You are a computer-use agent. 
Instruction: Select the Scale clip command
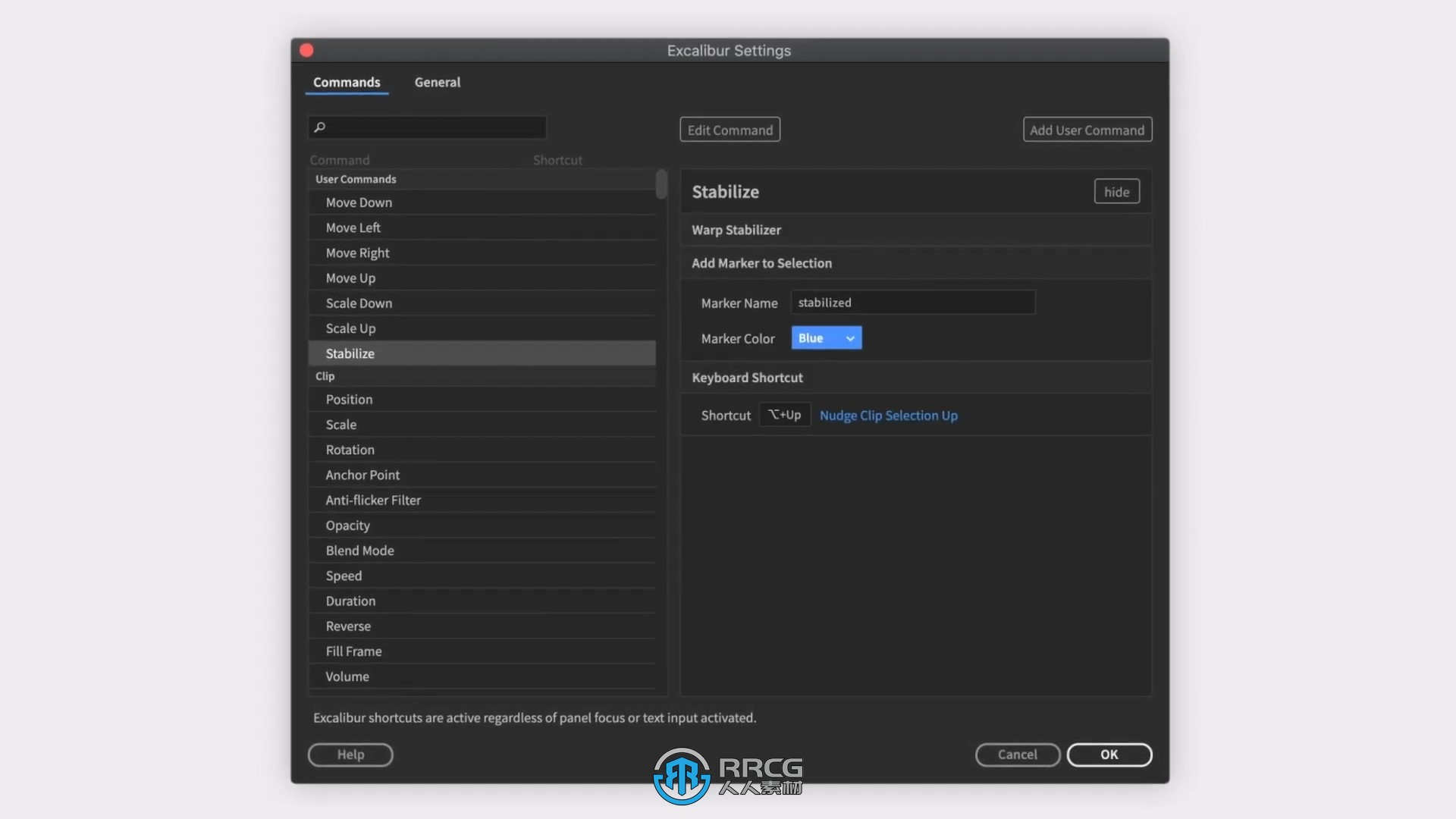(x=482, y=424)
